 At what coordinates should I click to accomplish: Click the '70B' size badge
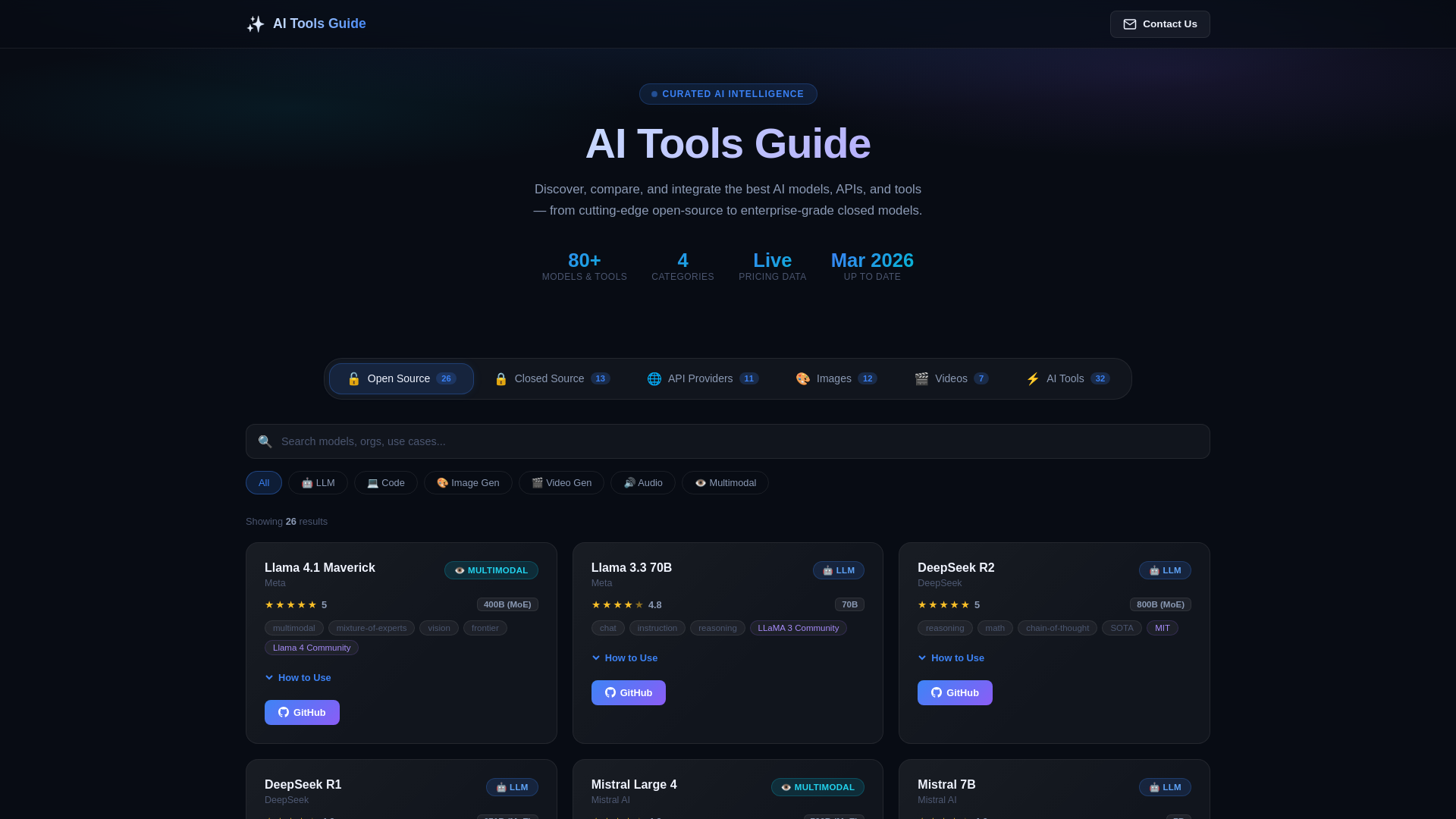849,604
